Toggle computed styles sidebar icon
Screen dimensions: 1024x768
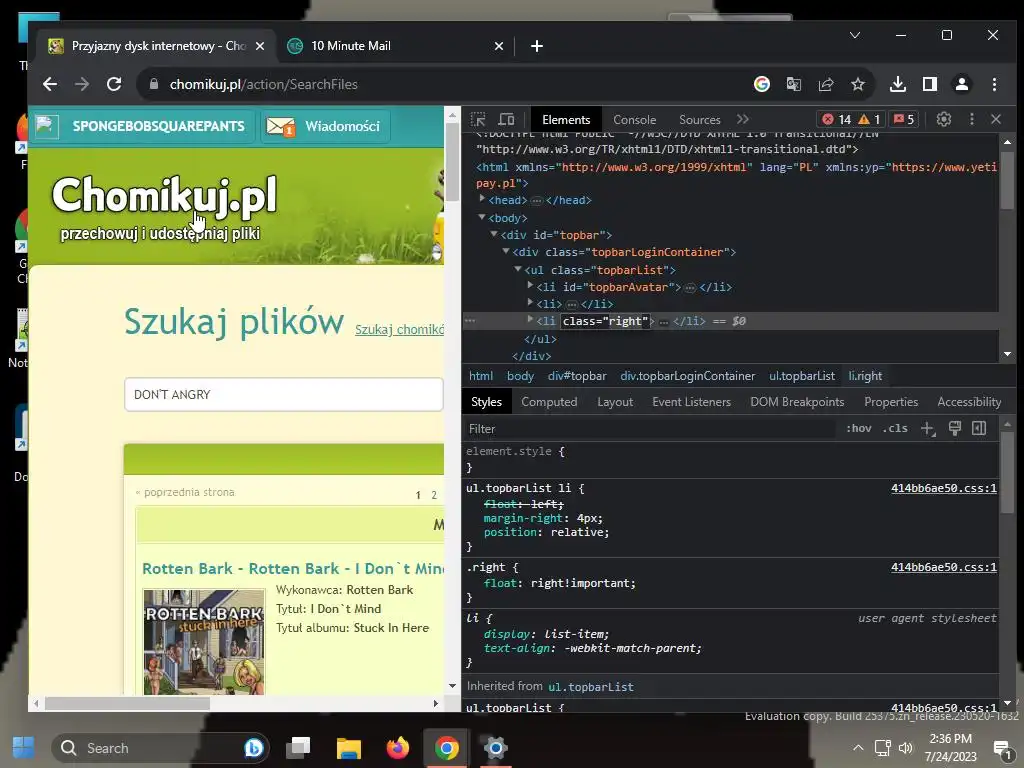[979, 428]
